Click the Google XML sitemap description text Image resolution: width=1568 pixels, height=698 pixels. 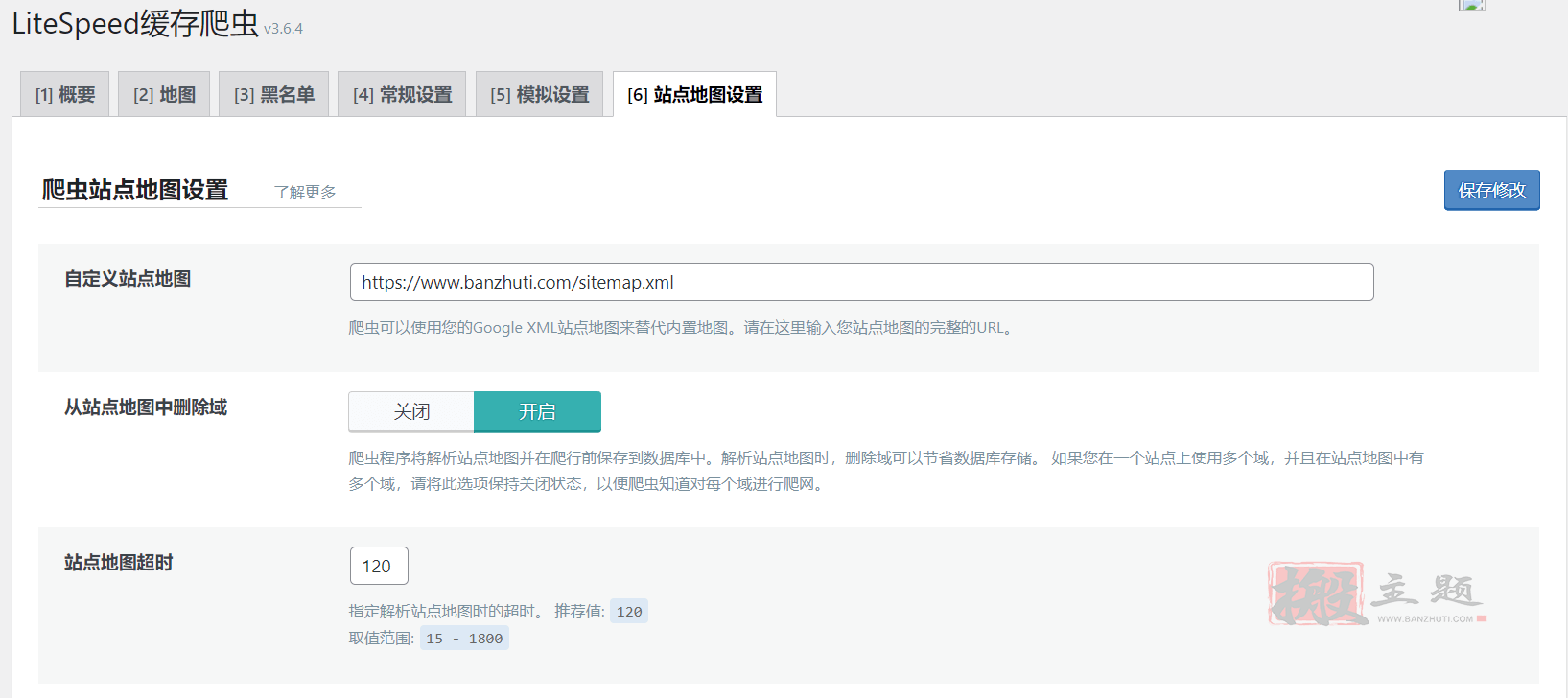(x=682, y=328)
